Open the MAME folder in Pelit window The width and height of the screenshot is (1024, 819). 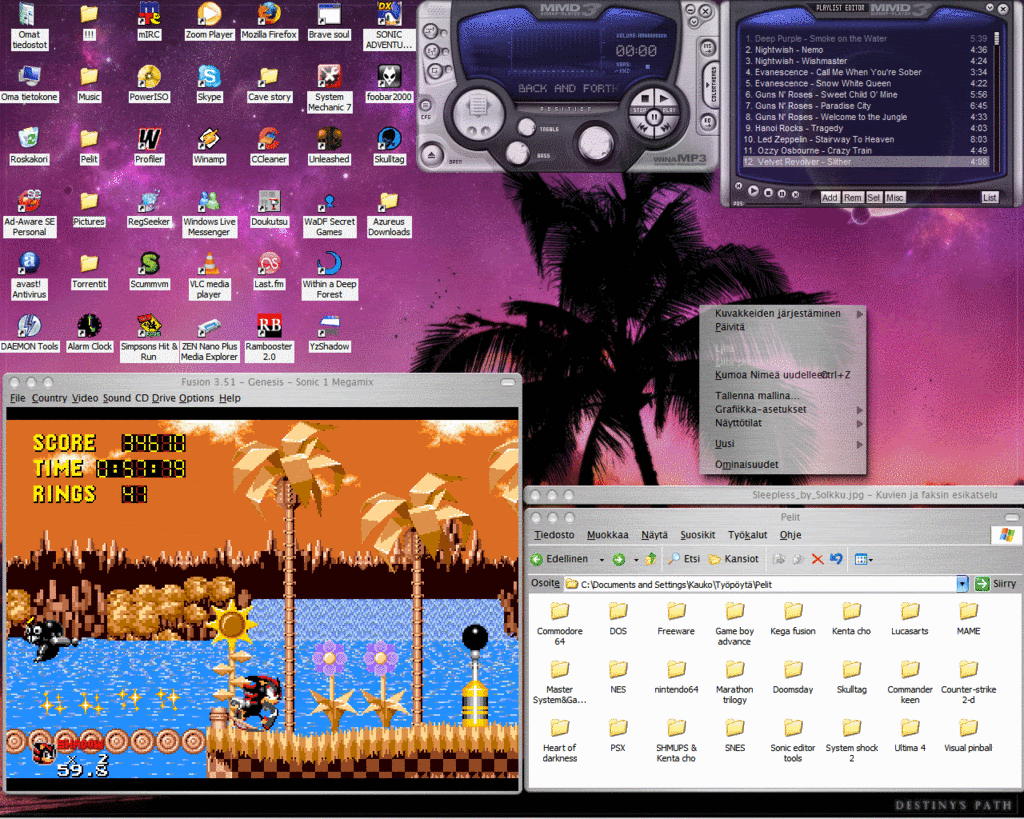[968, 619]
